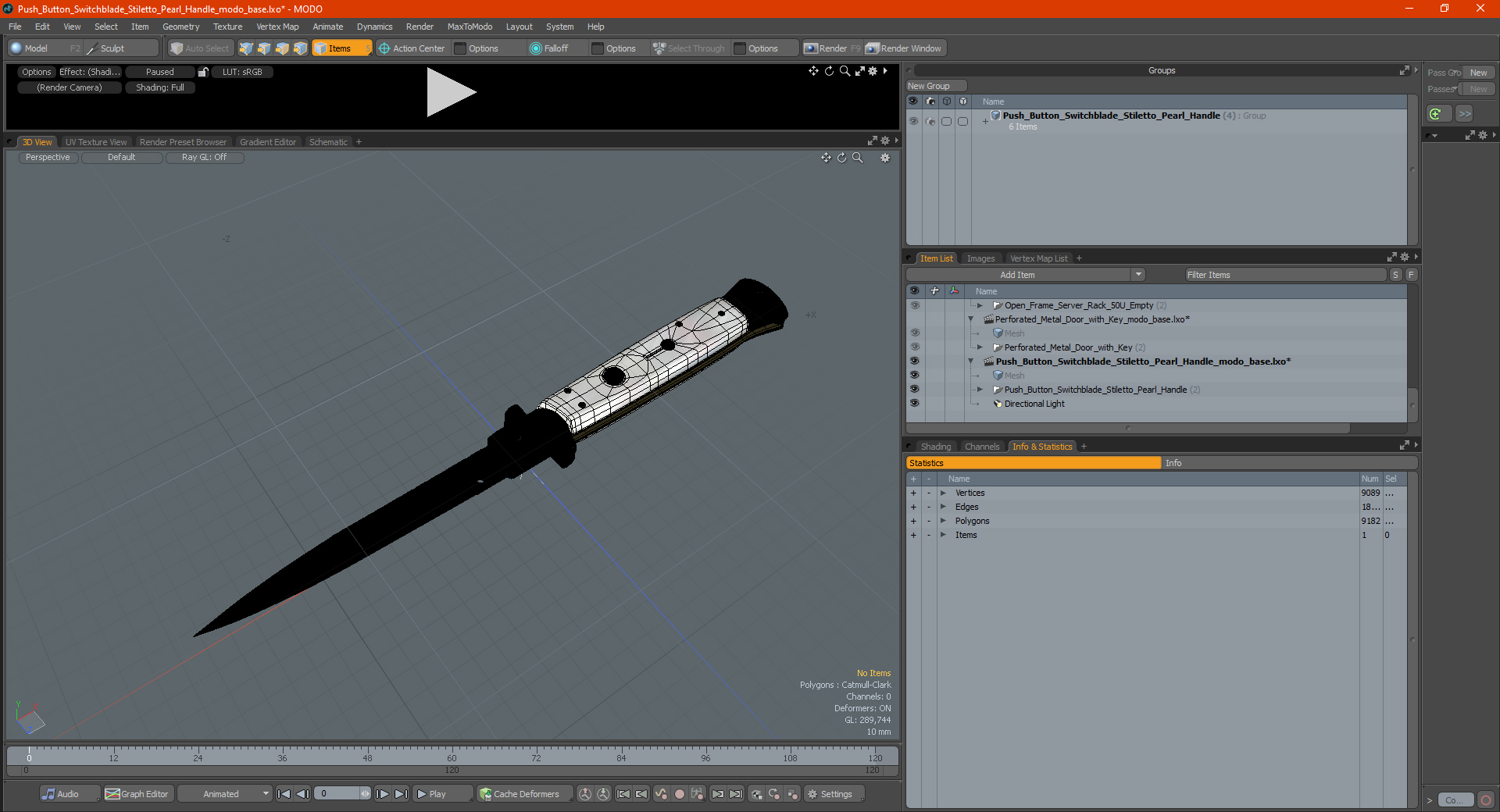Expand Polygons statistics row
Screen dimensions: 1500x812
click(944, 521)
